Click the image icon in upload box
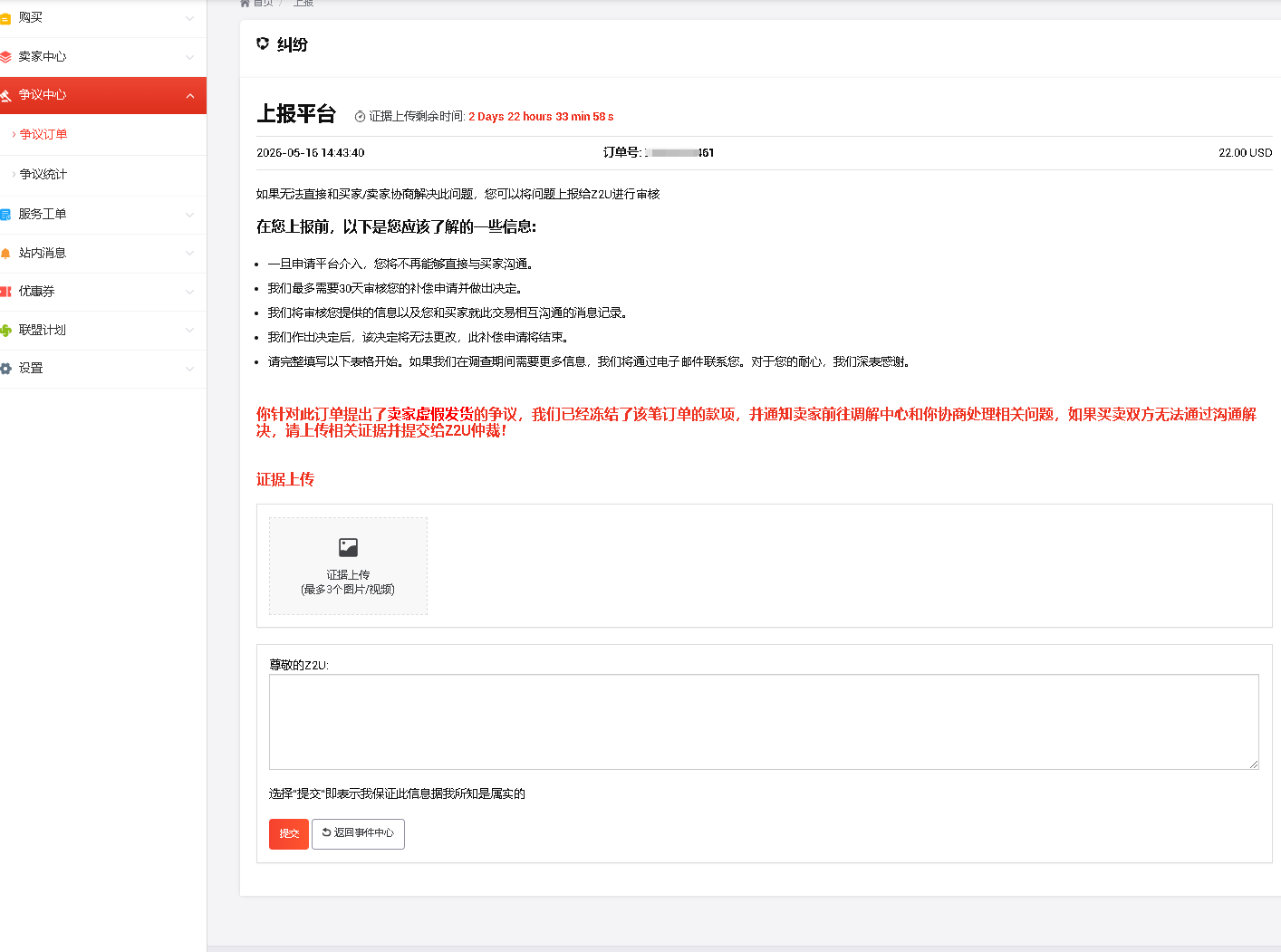 348,547
